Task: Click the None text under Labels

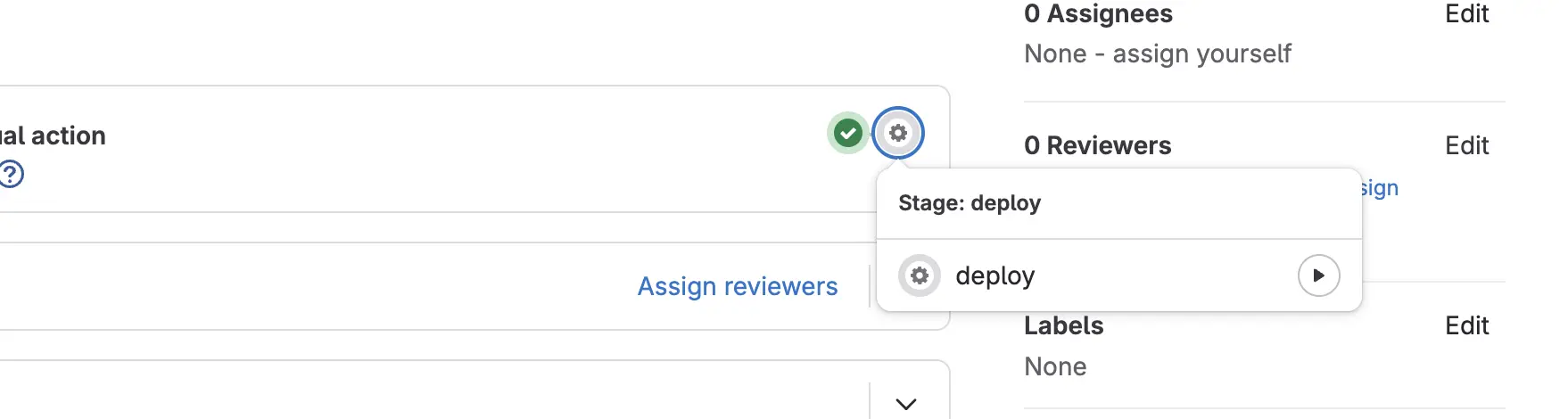Action: coord(1055,366)
